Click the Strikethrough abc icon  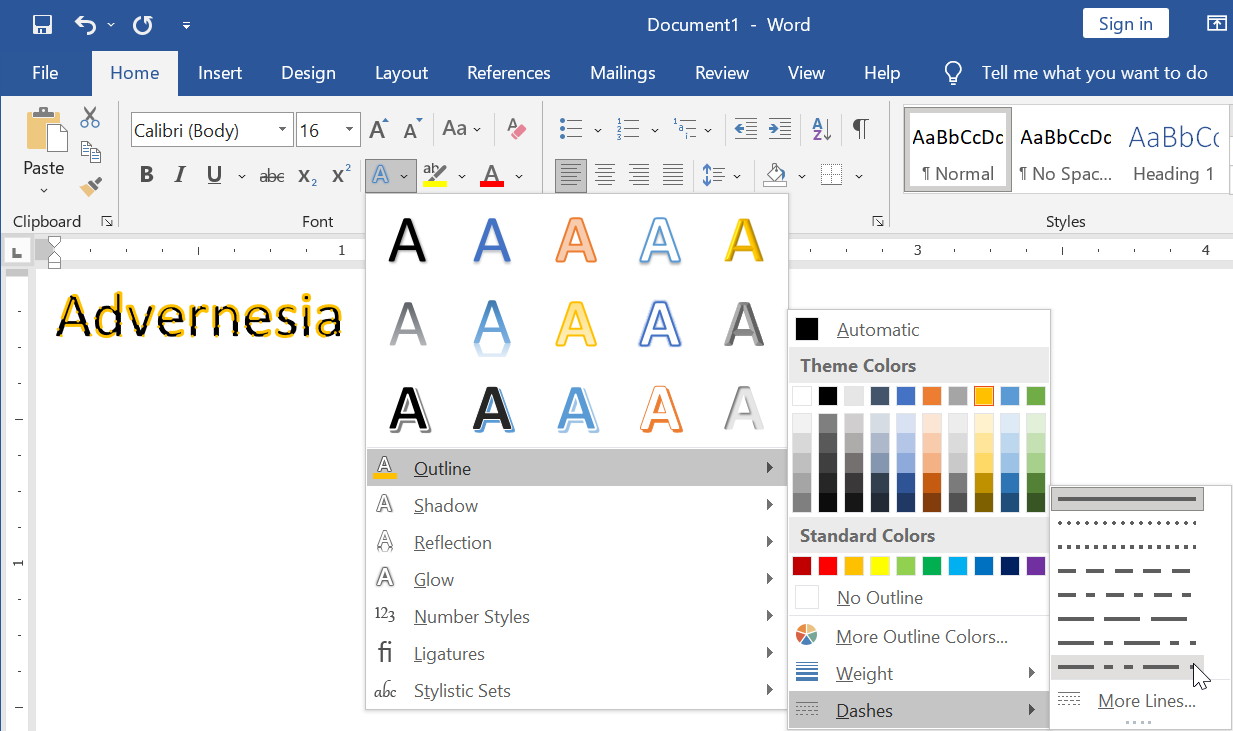click(272, 176)
